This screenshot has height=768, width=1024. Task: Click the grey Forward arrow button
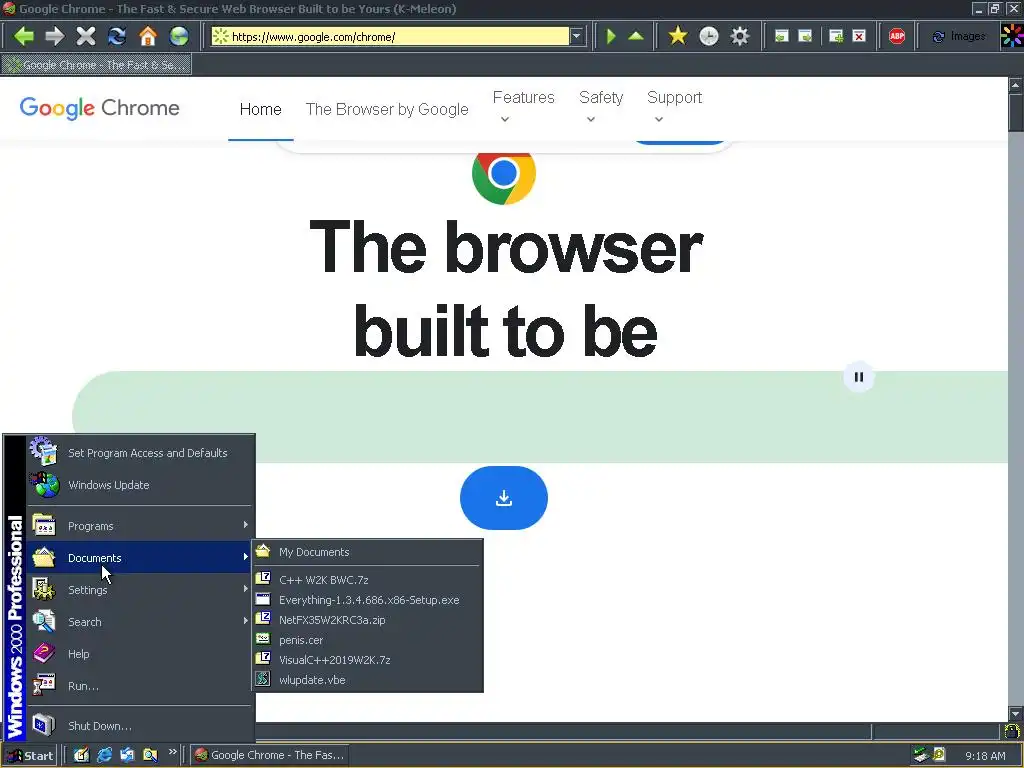point(55,36)
